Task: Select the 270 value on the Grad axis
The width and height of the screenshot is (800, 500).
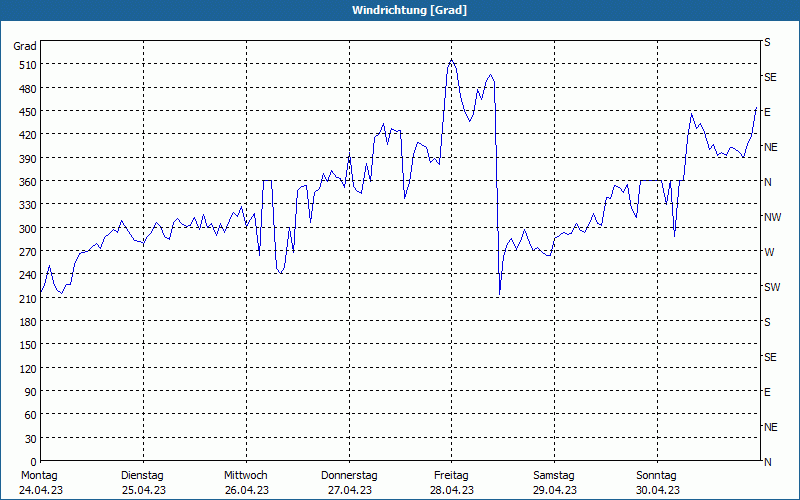Action: pyautogui.click(x=29, y=252)
